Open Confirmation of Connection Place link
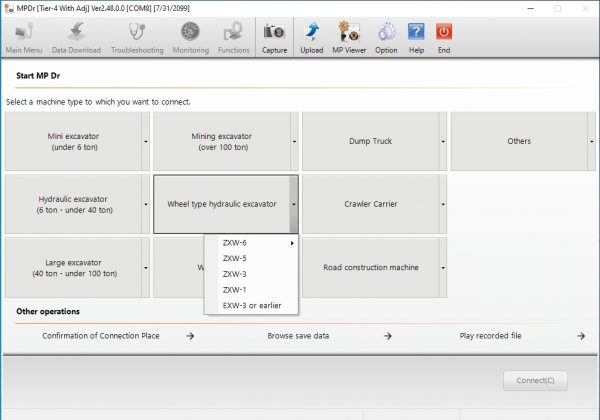 (101, 336)
